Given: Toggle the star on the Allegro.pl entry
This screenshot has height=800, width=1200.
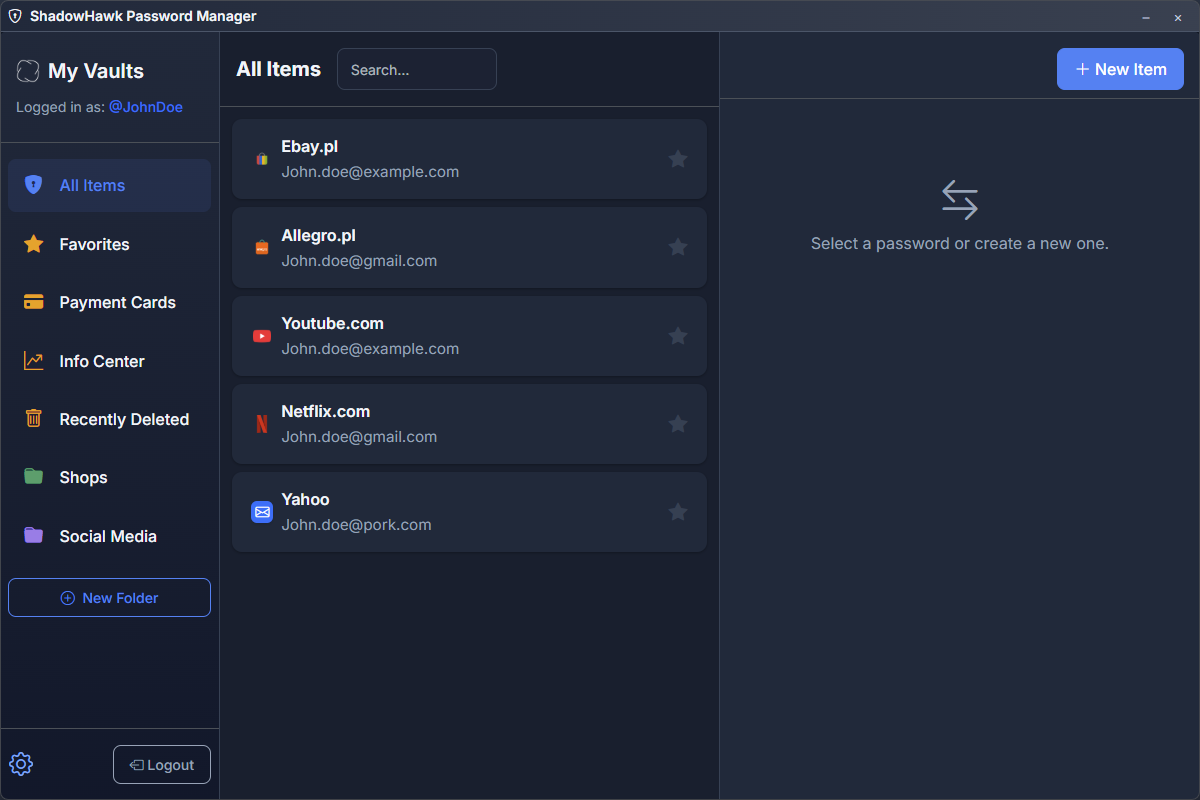Looking at the screenshot, I should [x=678, y=247].
